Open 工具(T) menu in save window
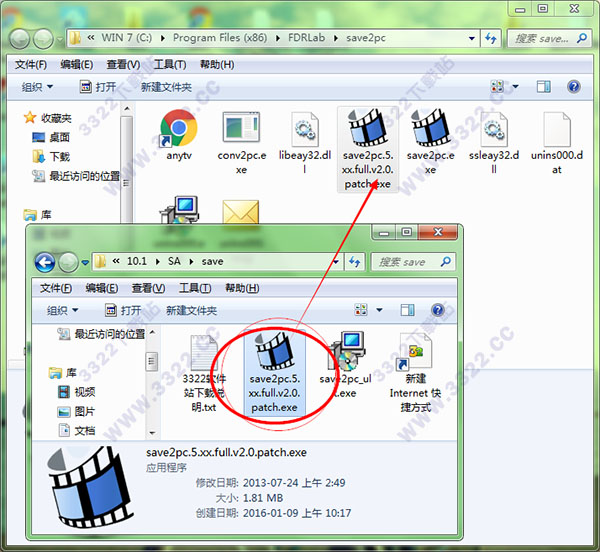The height and width of the screenshot is (552, 600). click(x=195, y=288)
